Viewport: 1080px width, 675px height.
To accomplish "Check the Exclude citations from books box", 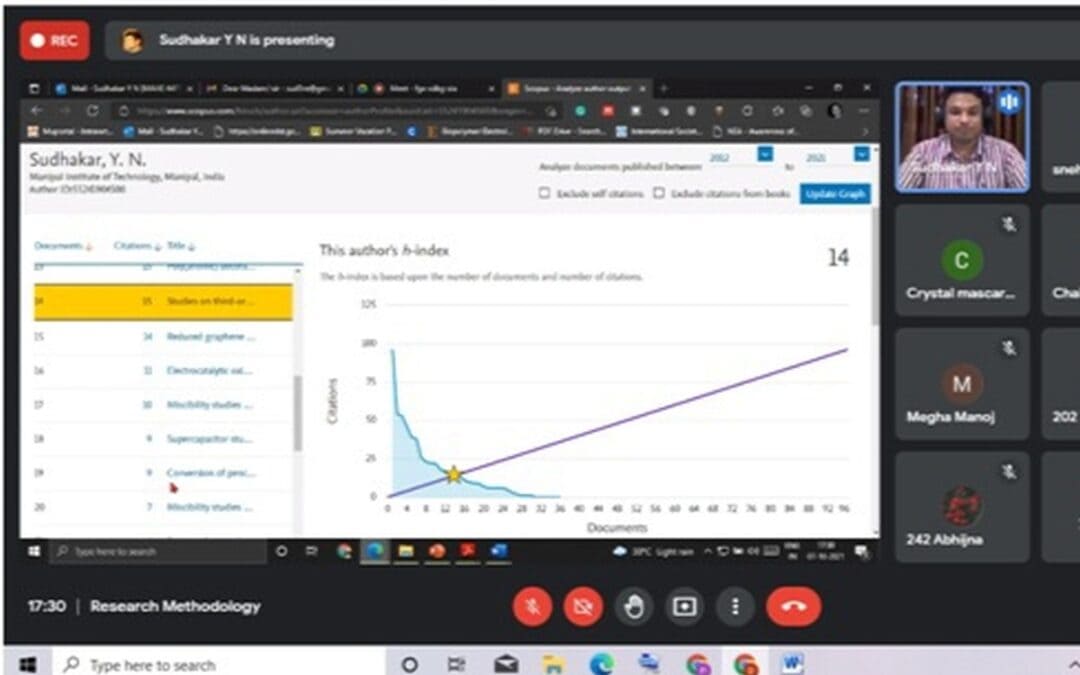I will pos(659,194).
